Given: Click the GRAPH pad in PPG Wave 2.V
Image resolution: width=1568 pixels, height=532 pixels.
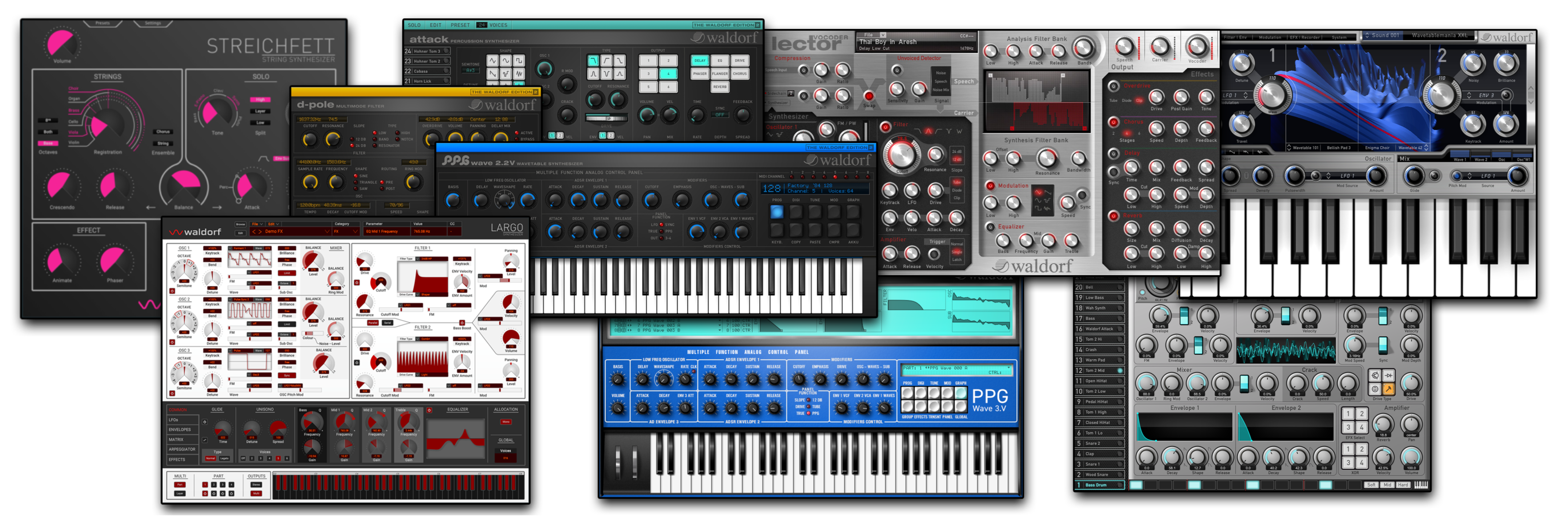Looking at the screenshot, I should pos(853,212).
